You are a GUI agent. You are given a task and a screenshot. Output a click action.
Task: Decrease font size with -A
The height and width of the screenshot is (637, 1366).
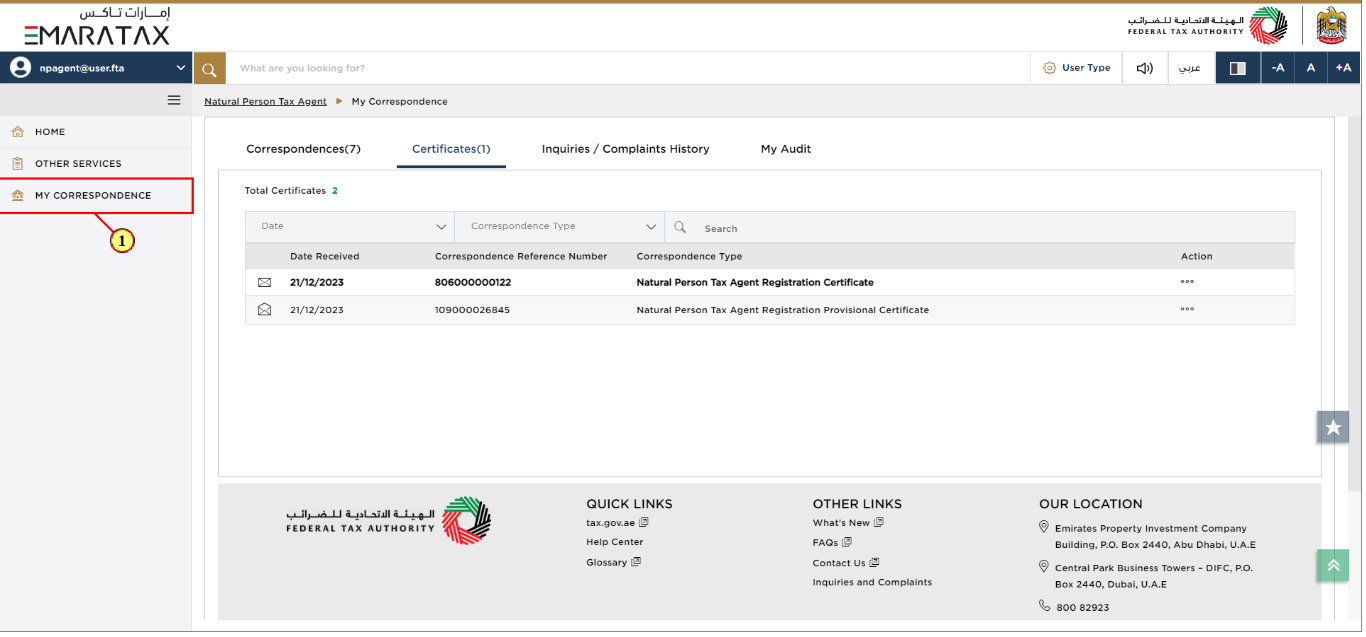pos(1277,68)
